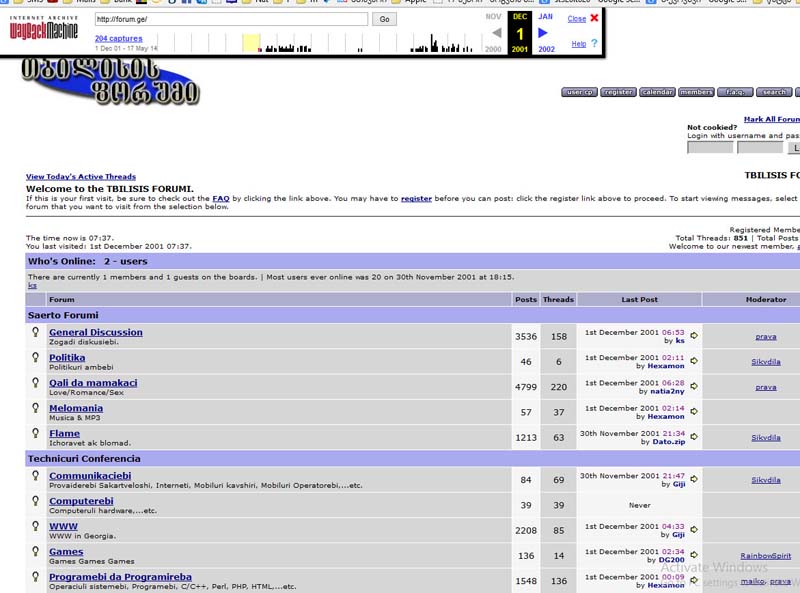Open the user cp menu button
Image resolution: width=800 pixels, height=593 pixels.
point(579,92)
